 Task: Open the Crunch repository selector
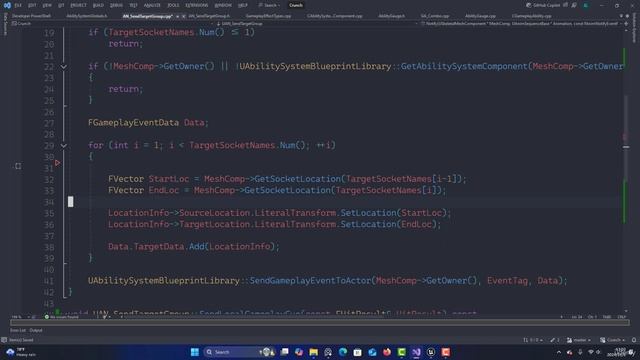click(x=612, y=340)
